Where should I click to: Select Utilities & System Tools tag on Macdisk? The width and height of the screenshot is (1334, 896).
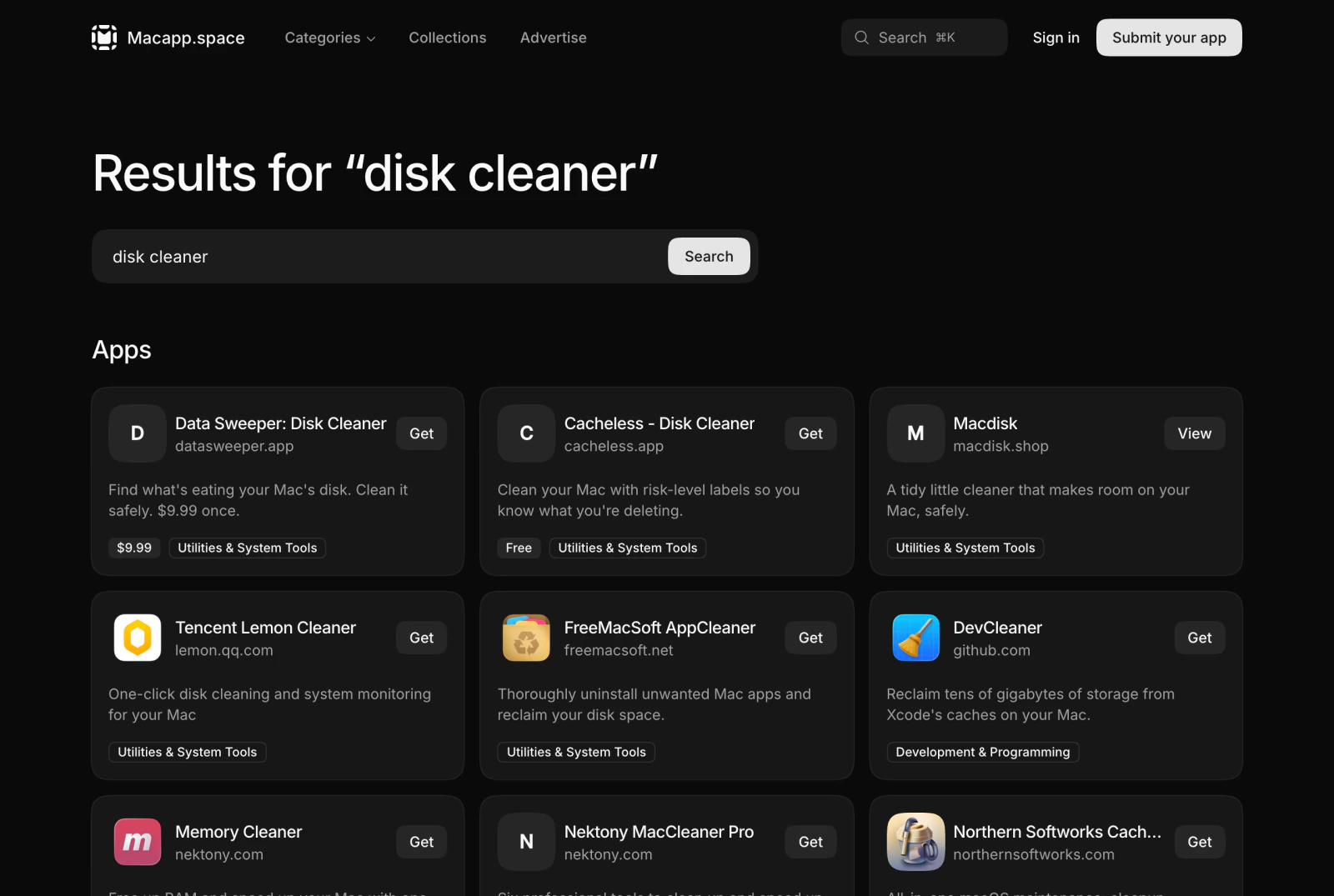tap(965, 548)
